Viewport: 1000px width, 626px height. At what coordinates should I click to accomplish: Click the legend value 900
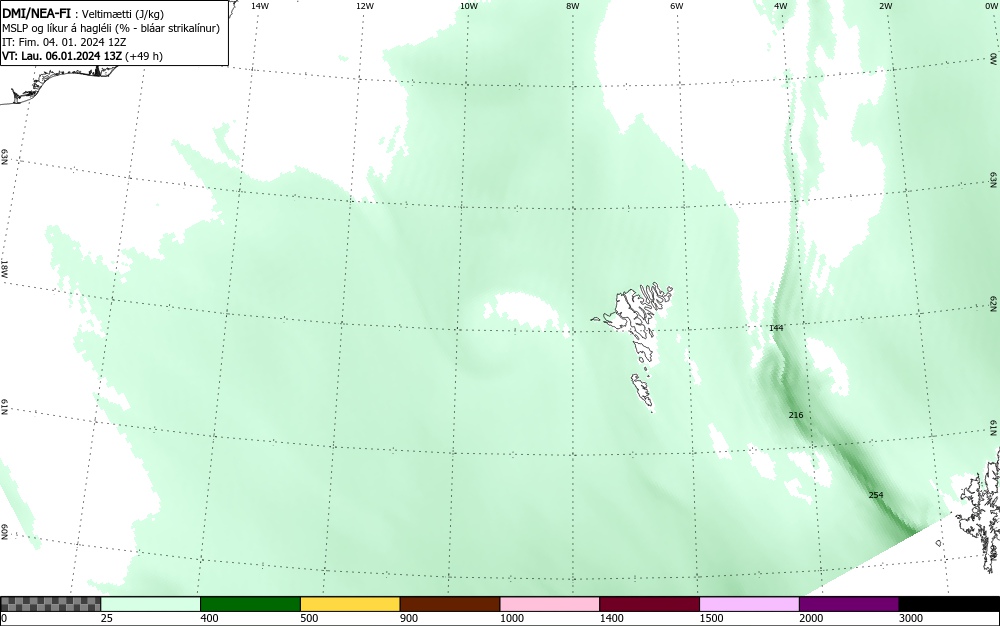409,618
